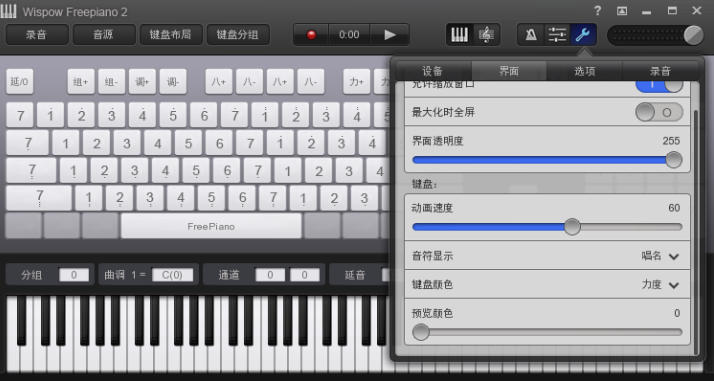Viewport: 714px width, 381px height.
Task: Click the title bar icon beside the help button
Action: point(622,11)
